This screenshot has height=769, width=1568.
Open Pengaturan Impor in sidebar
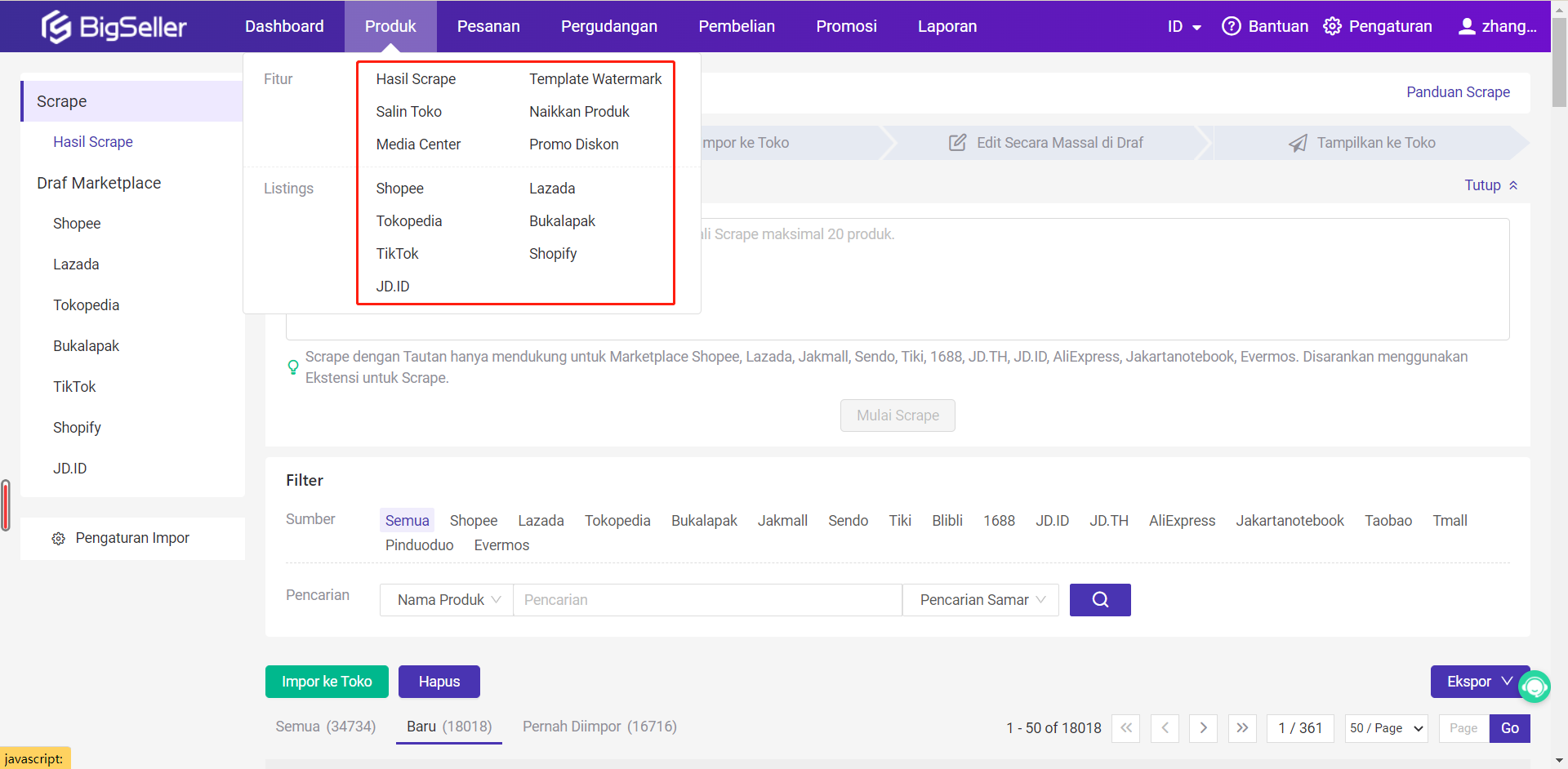pos(132,539)
